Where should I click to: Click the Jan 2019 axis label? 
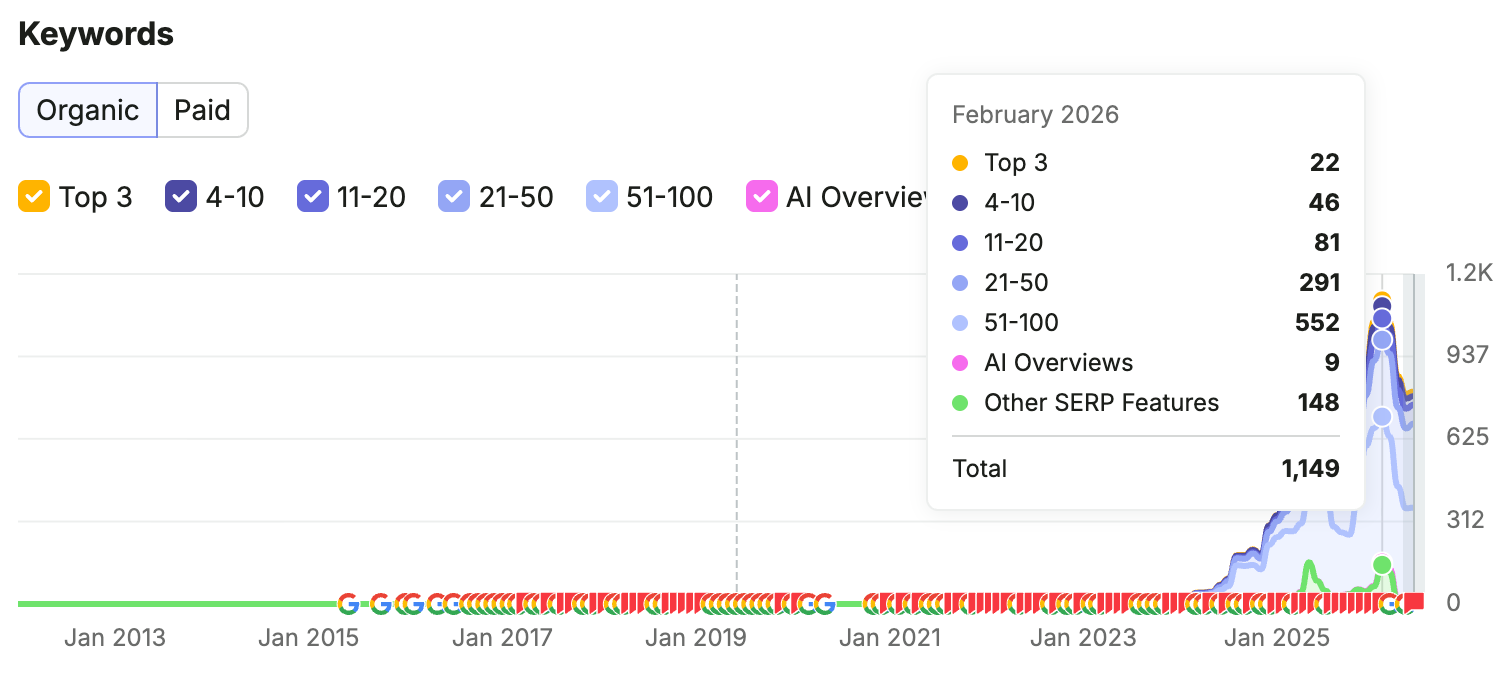pos(696,638)
